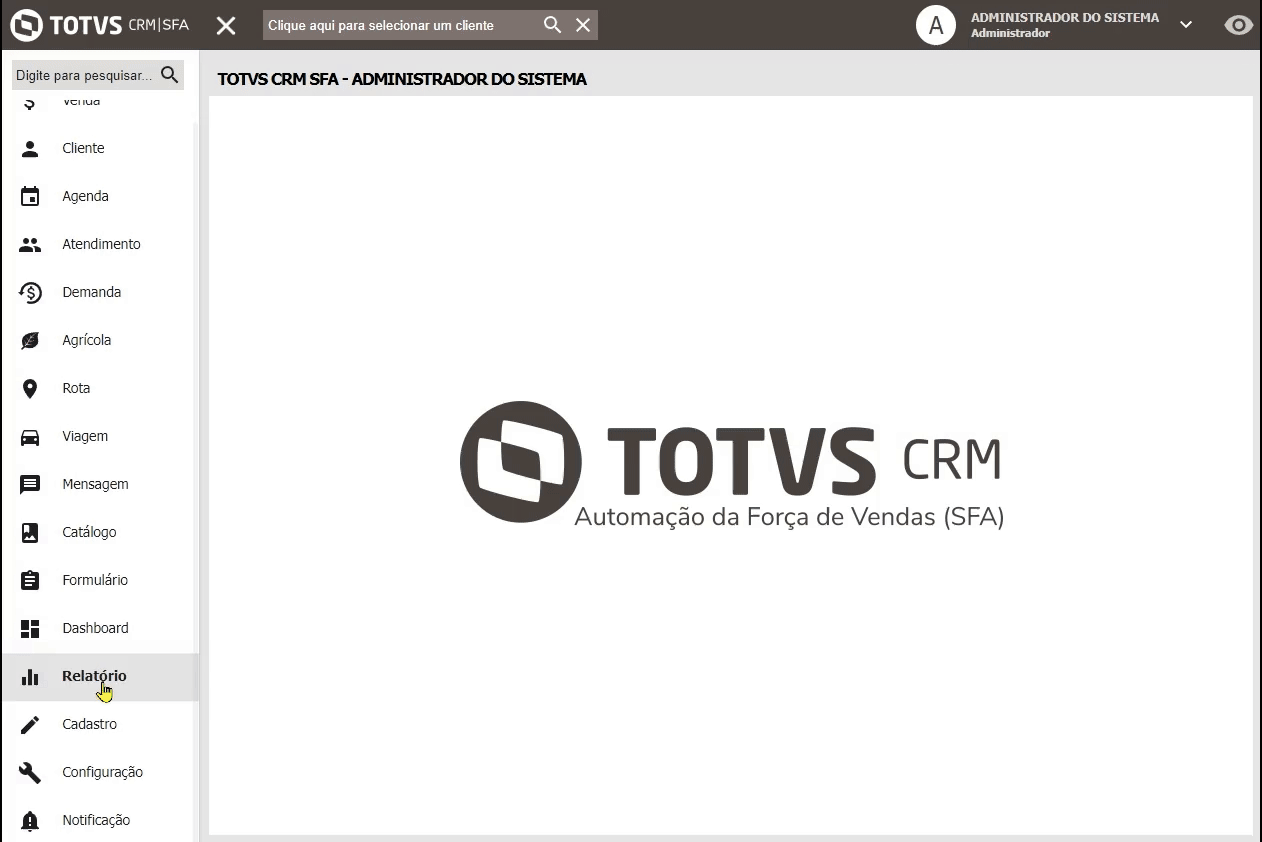Click the Notificação bell icon
Screen dimensions: 1262x842
[30, 820]
